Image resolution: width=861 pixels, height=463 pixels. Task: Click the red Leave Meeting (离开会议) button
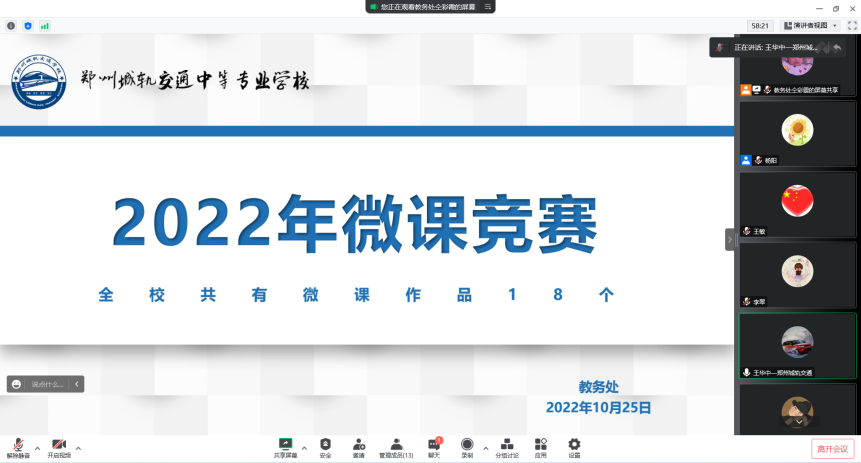(x=832, y=449)
